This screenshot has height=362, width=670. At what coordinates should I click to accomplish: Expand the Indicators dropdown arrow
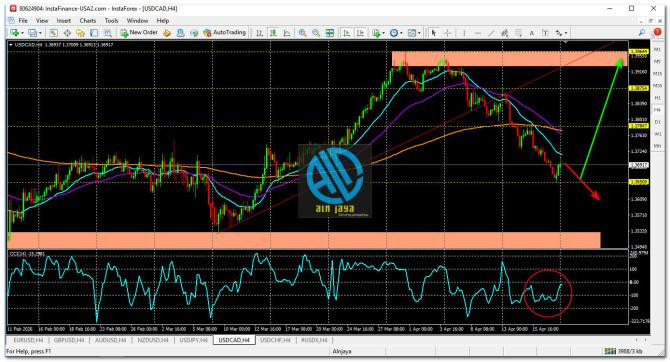(x=384, y=33)
